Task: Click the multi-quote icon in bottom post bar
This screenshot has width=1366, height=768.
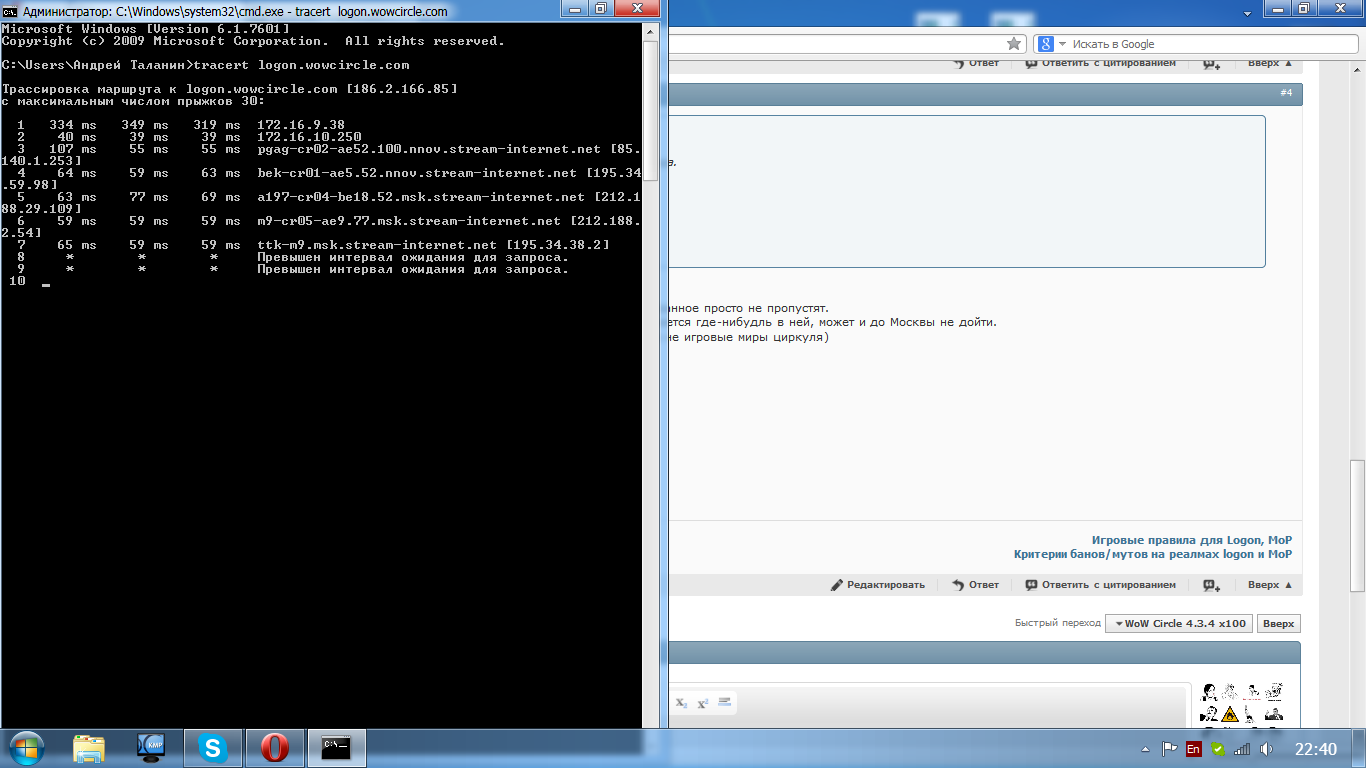Action: tap(1211, 585)
